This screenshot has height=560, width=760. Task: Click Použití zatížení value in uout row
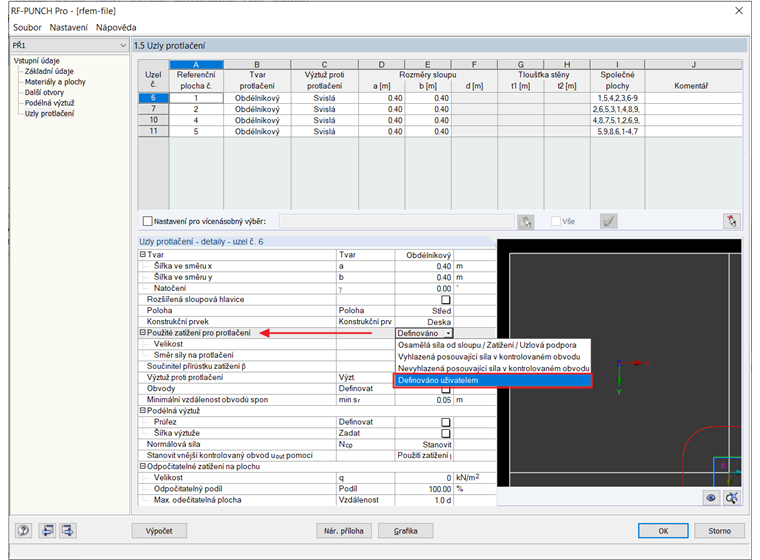(x=424, y=456)
